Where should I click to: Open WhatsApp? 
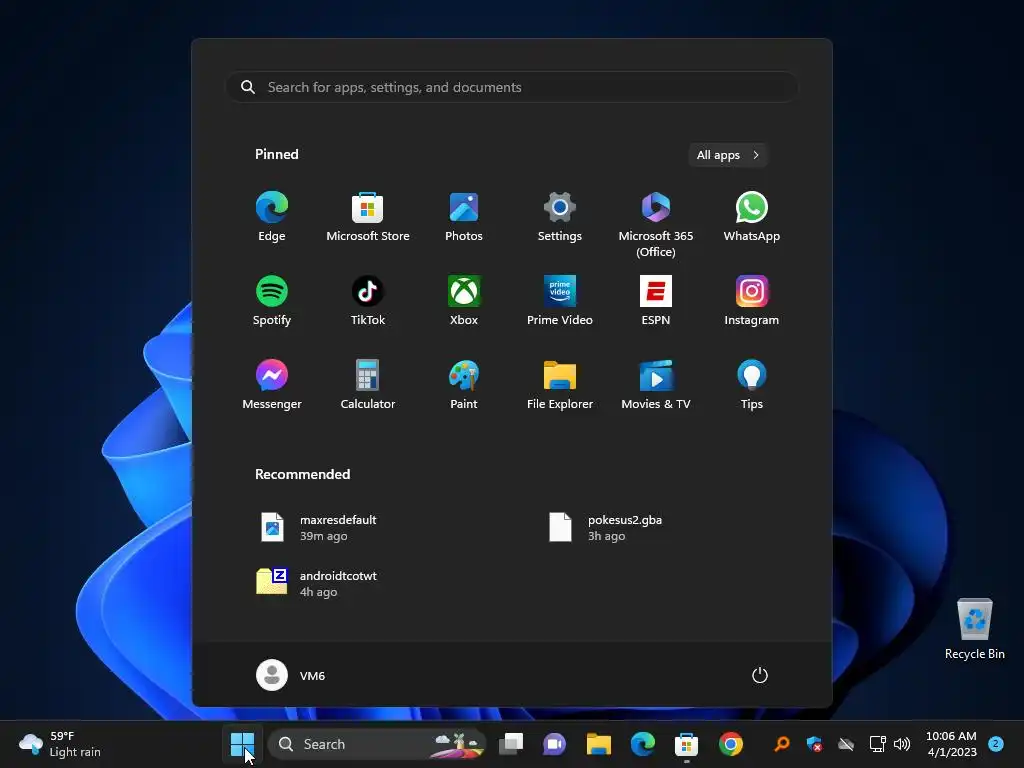pos(752,217)
